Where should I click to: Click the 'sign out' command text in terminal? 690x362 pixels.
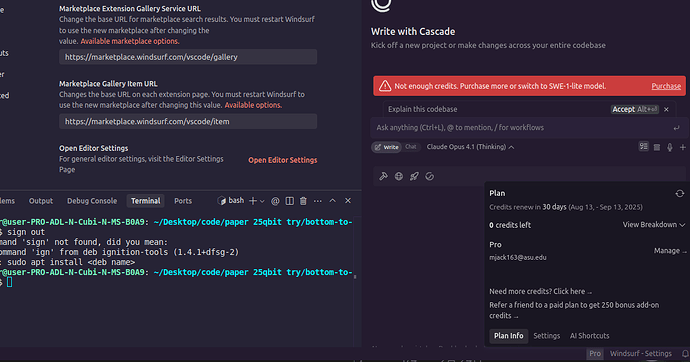coord(26,232)
